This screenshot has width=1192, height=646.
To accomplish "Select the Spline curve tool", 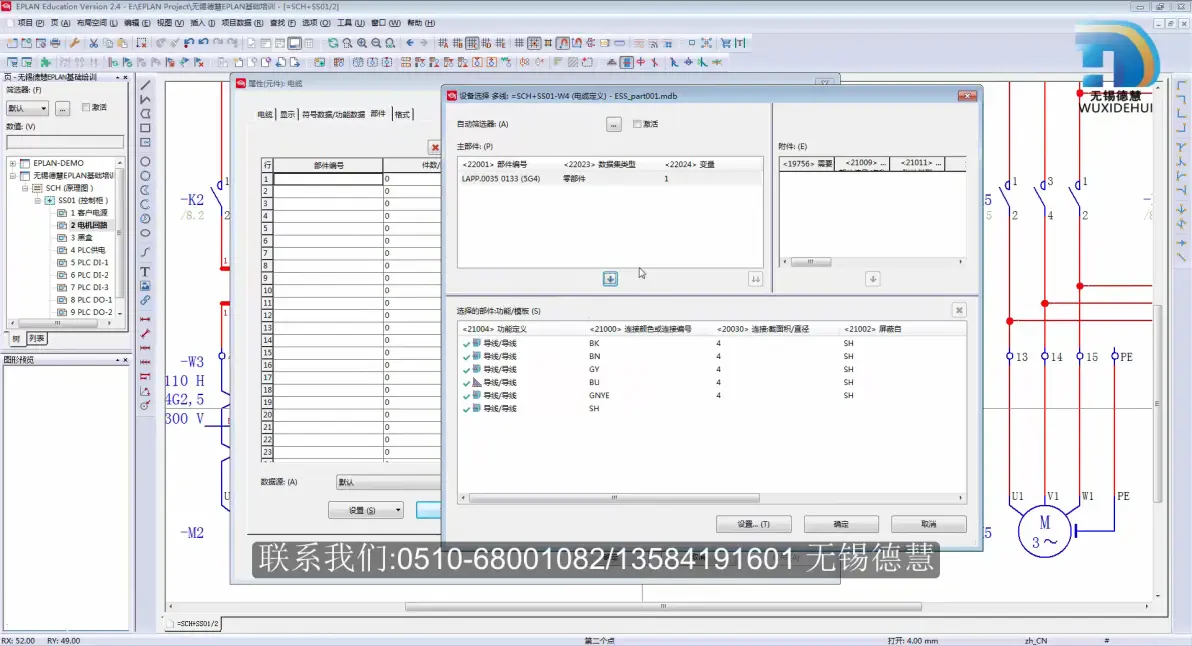I will 145,252.
